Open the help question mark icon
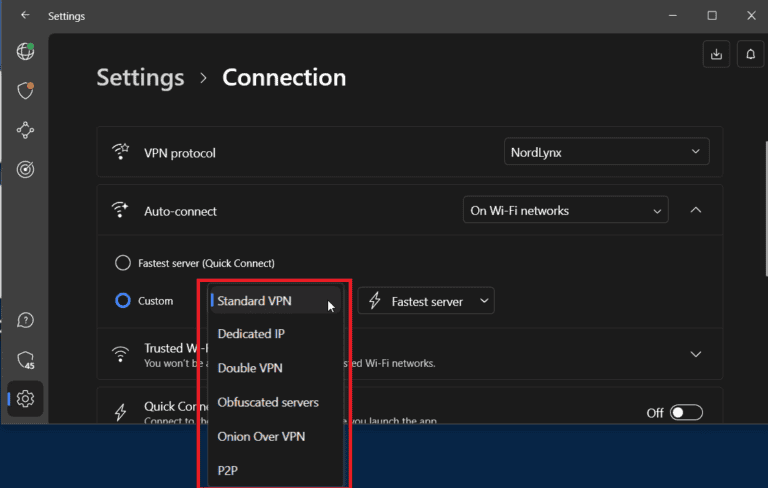The width and height of the screenshot is (768, 488). pyautogui.click(x=25, y=320)
